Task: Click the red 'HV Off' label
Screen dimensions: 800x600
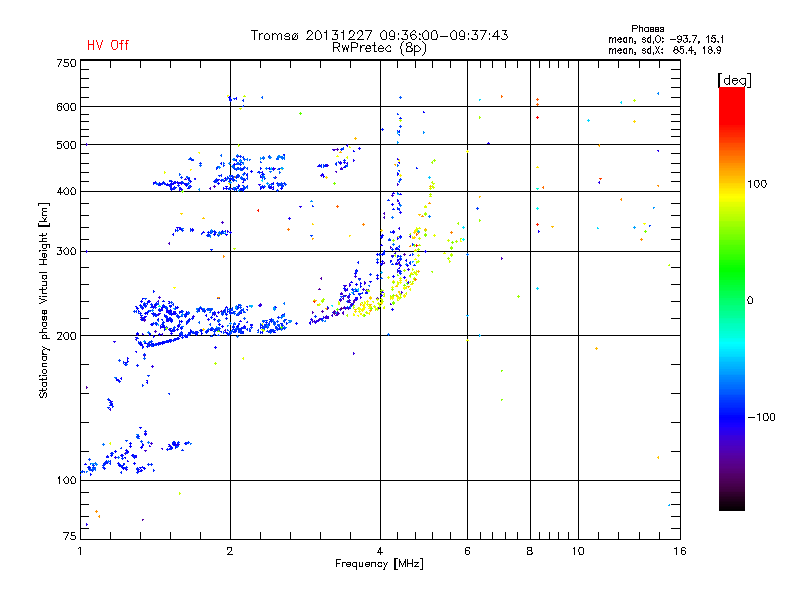Action: [108, 45]
